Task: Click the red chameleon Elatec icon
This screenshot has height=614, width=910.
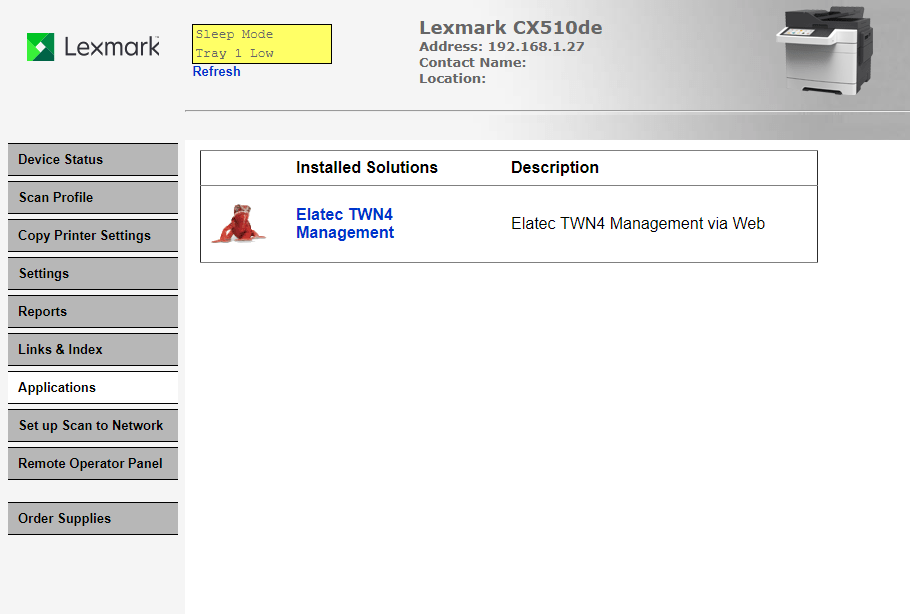Action: click(239, 223)
